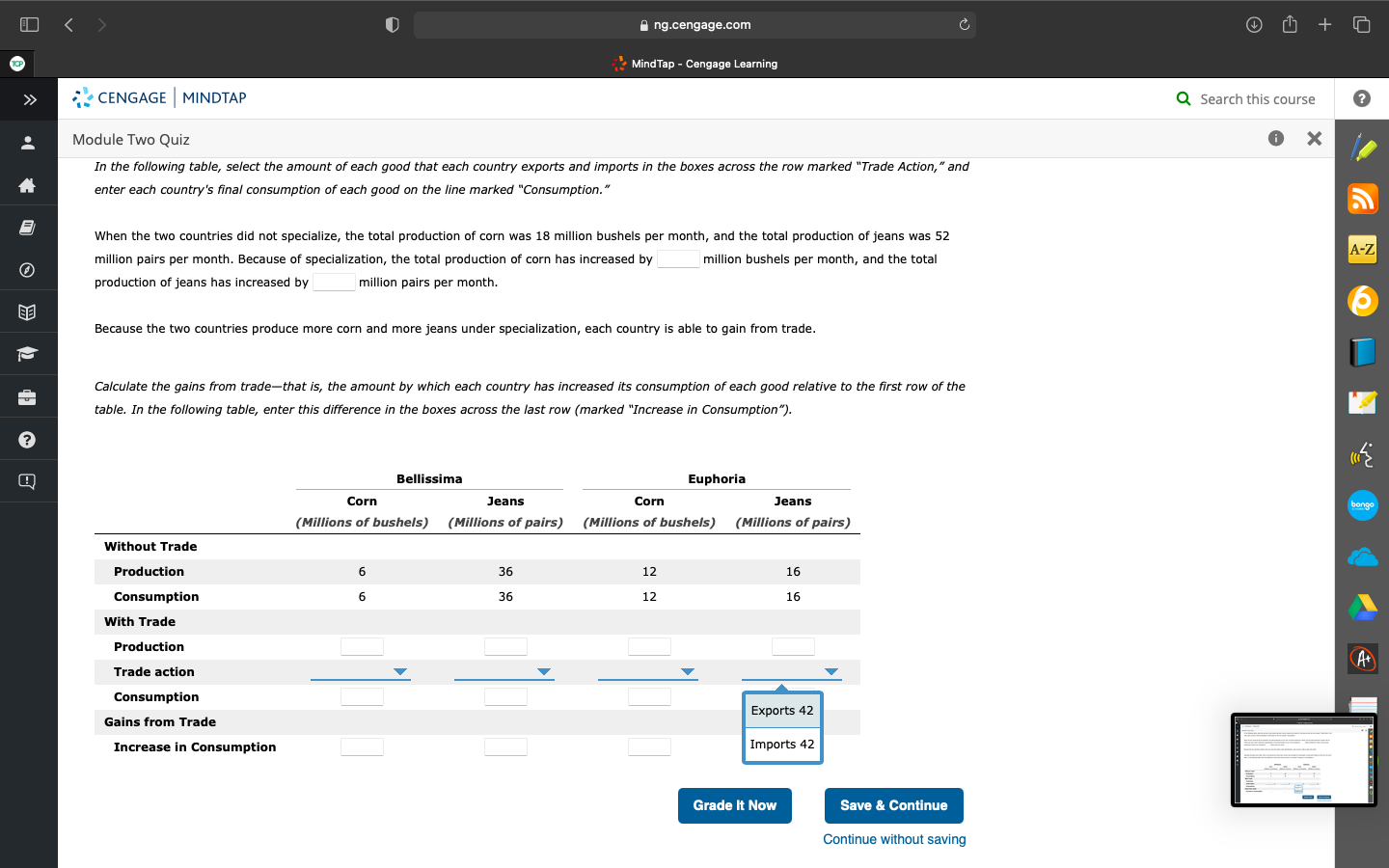Open Bellissima Jeans trade action dropdown
Screen dimensions: 1389x868
pos(504,671)
